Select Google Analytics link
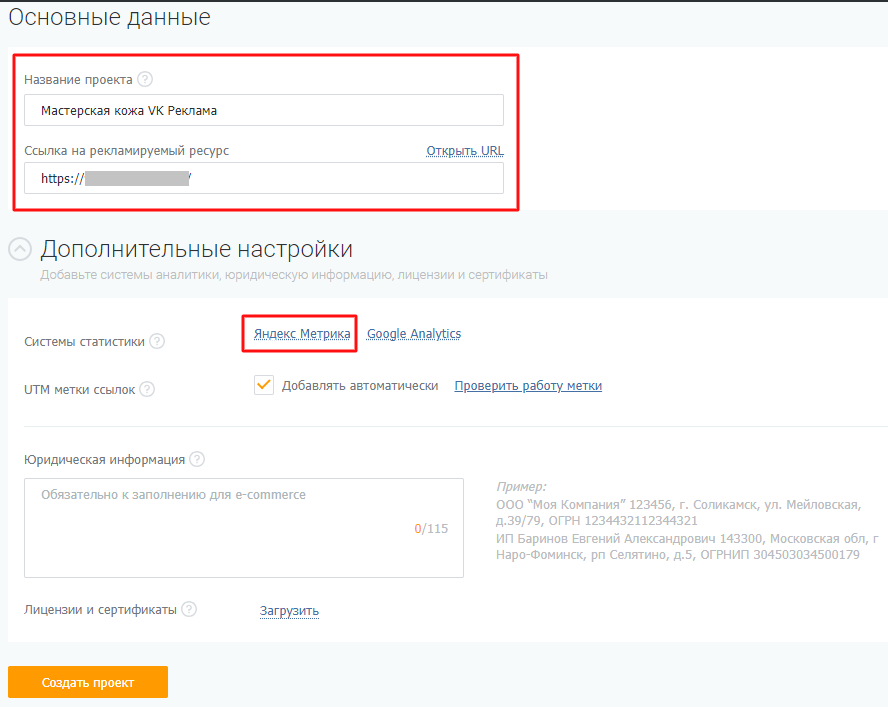Viewport: 888px width, 707px height. tap(414, 334)
